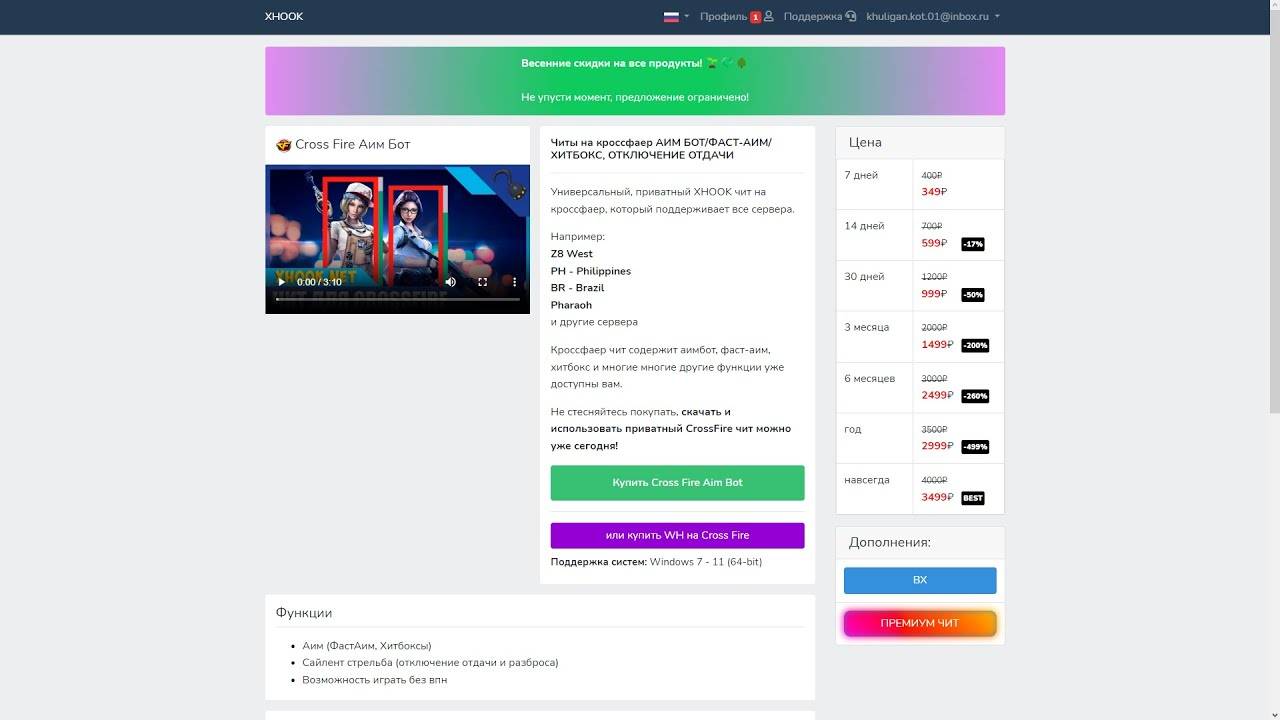Expand the khuligan.kot.01@inbox.ru account dropdown
This screenshot has height=720, width=1280.
coord(933,16)
